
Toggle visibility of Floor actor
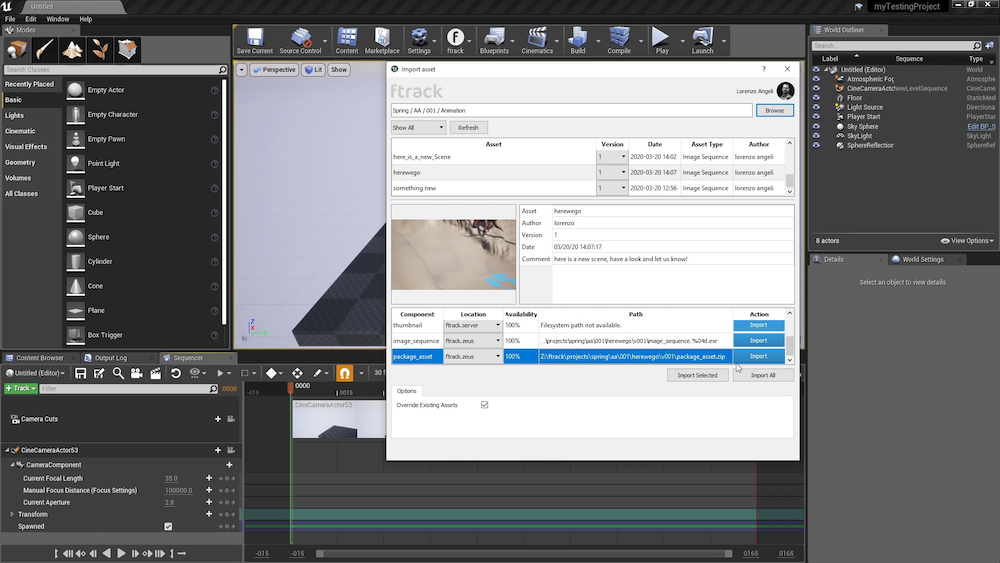(816, 98)
